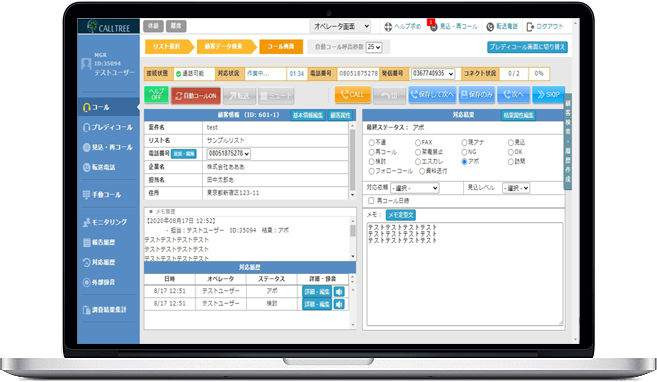Select the コール画面 step
The image size is (657, 382).
click(281, 46)
